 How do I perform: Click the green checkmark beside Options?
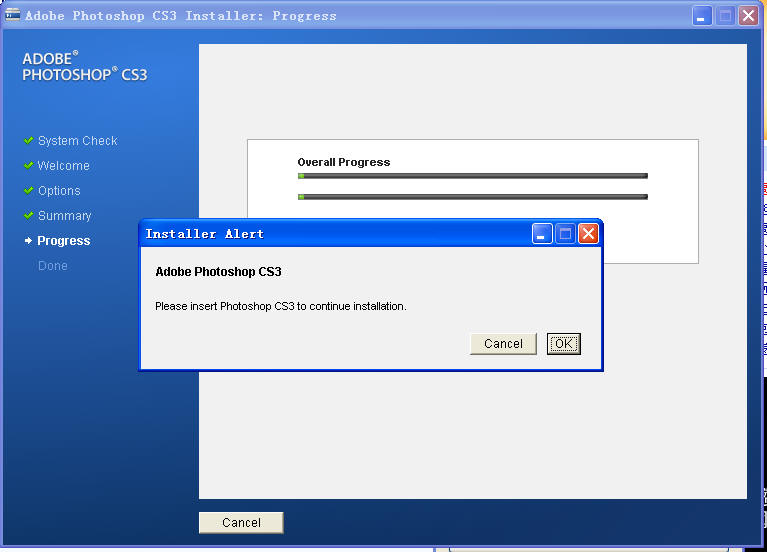coord(28,190)
